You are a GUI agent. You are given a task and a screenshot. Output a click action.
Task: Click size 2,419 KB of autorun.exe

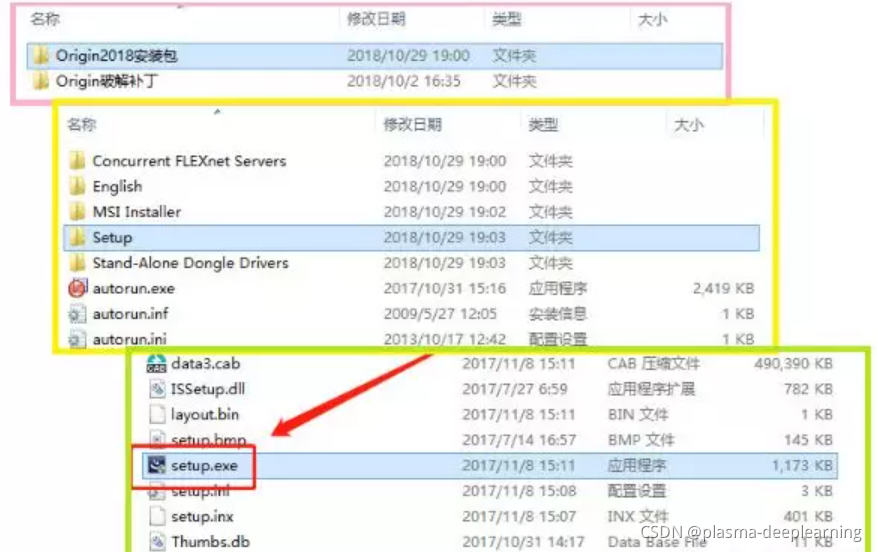pos(723,288)
